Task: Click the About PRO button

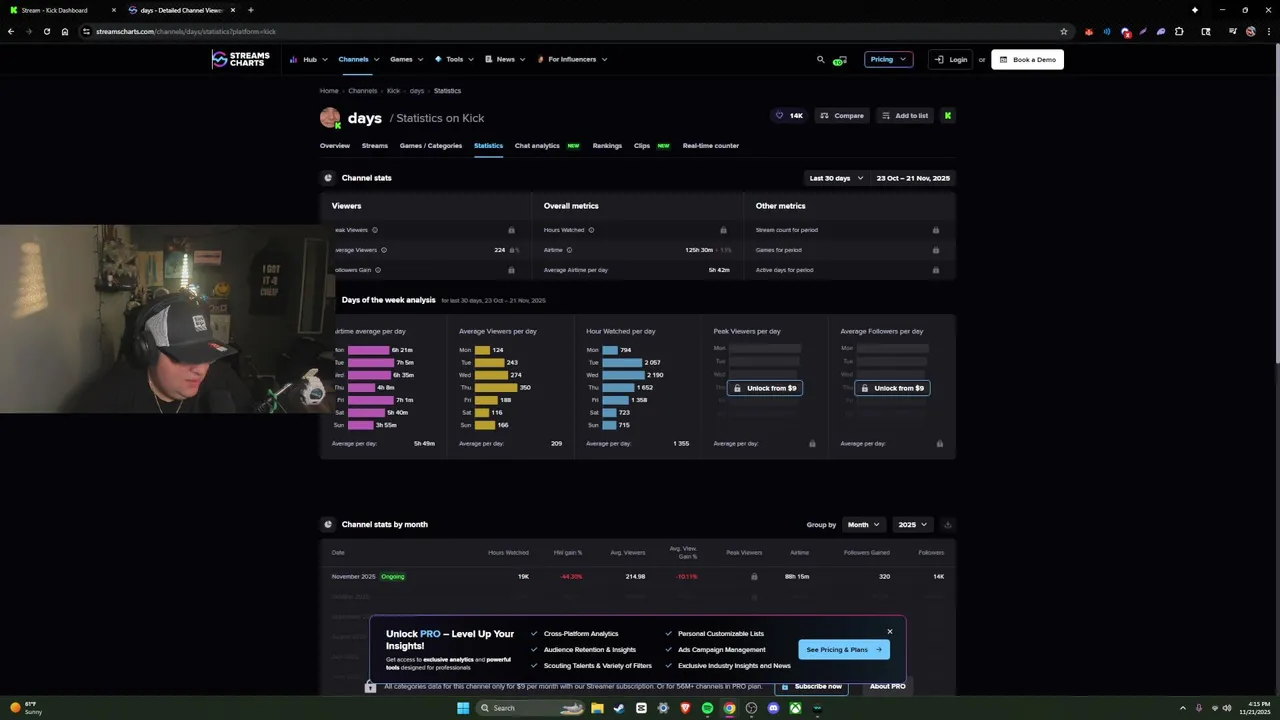Action: point(887,686)
